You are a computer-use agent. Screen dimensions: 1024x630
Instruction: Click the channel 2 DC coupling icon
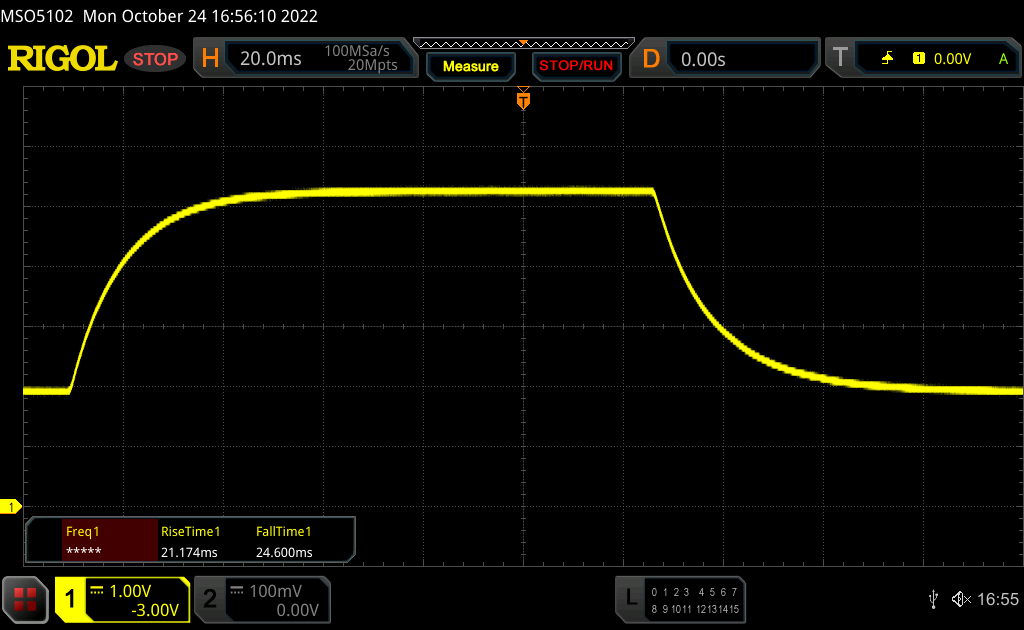click(x=236, y=591)
